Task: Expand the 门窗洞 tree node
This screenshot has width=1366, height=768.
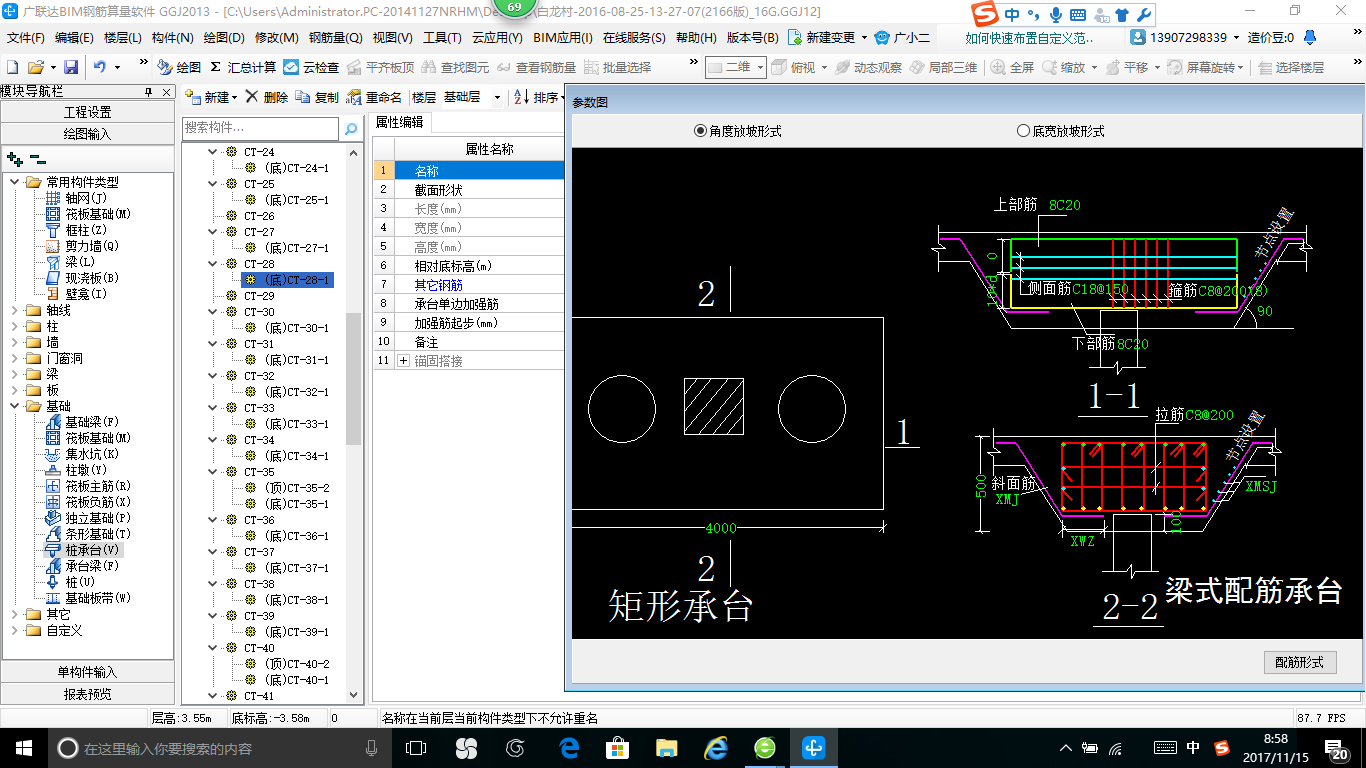Action: click(x=15, y=358)
